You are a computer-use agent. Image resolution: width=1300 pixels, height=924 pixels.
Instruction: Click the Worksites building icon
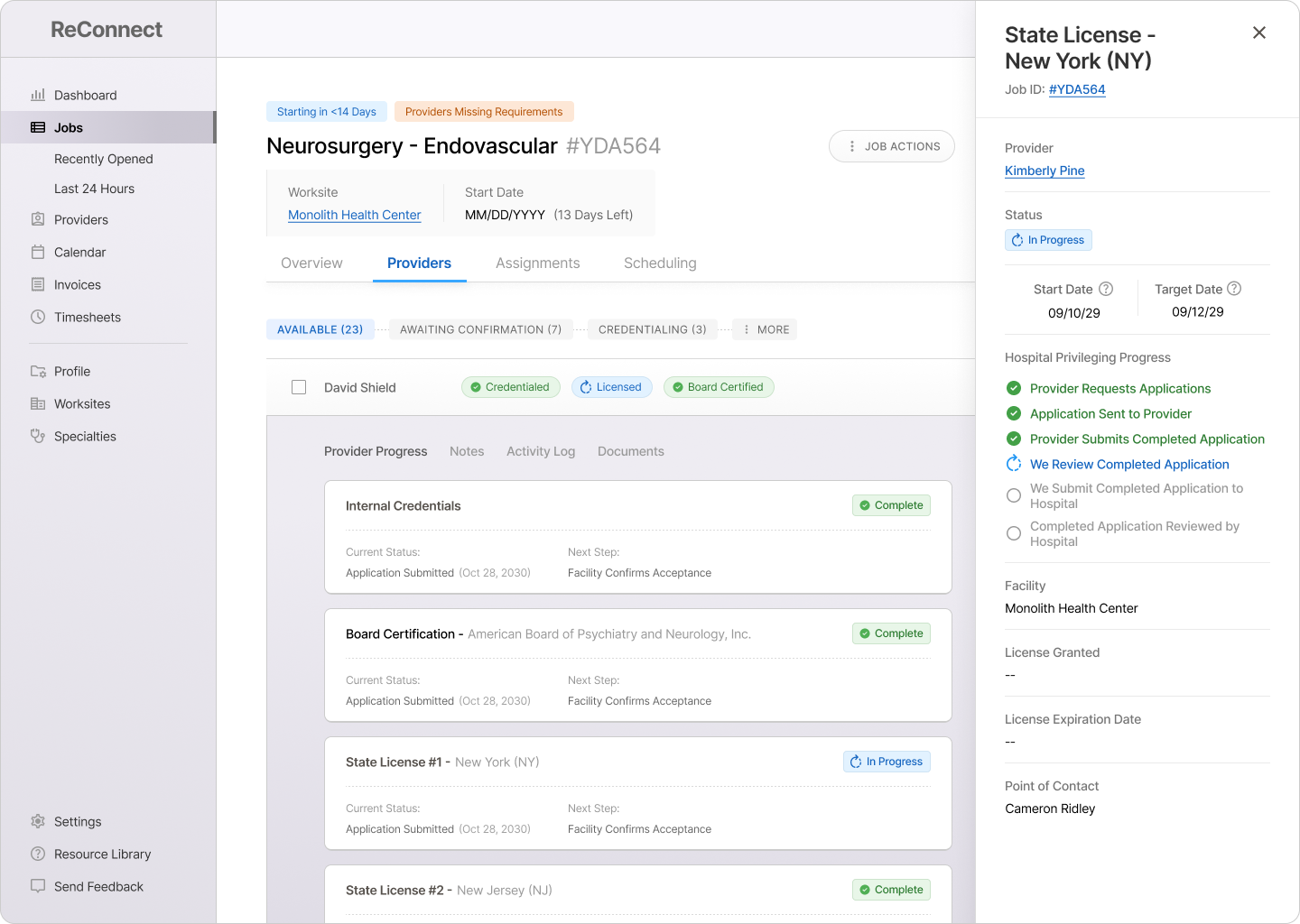pyautogui.click(x=38, y=403)
